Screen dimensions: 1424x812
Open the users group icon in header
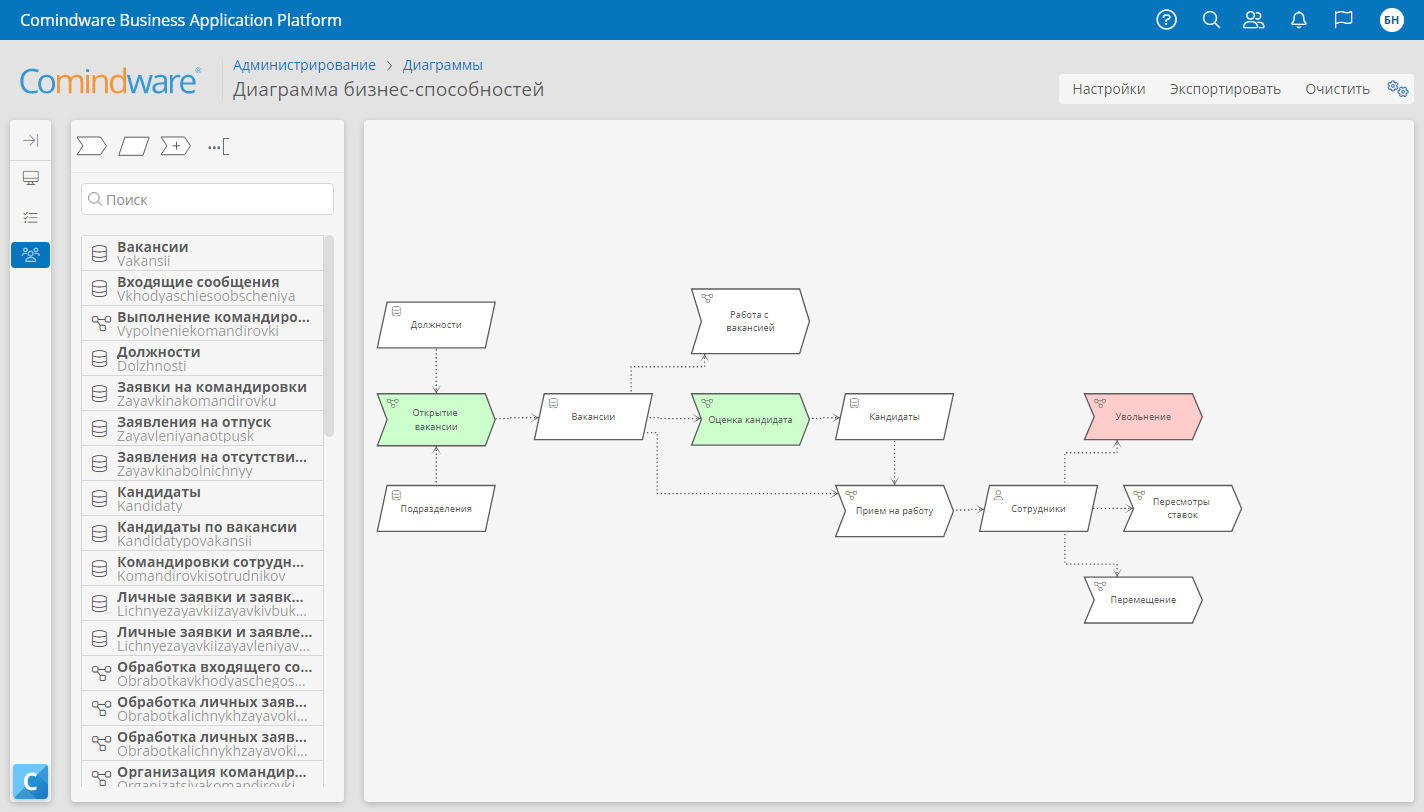1253,20
